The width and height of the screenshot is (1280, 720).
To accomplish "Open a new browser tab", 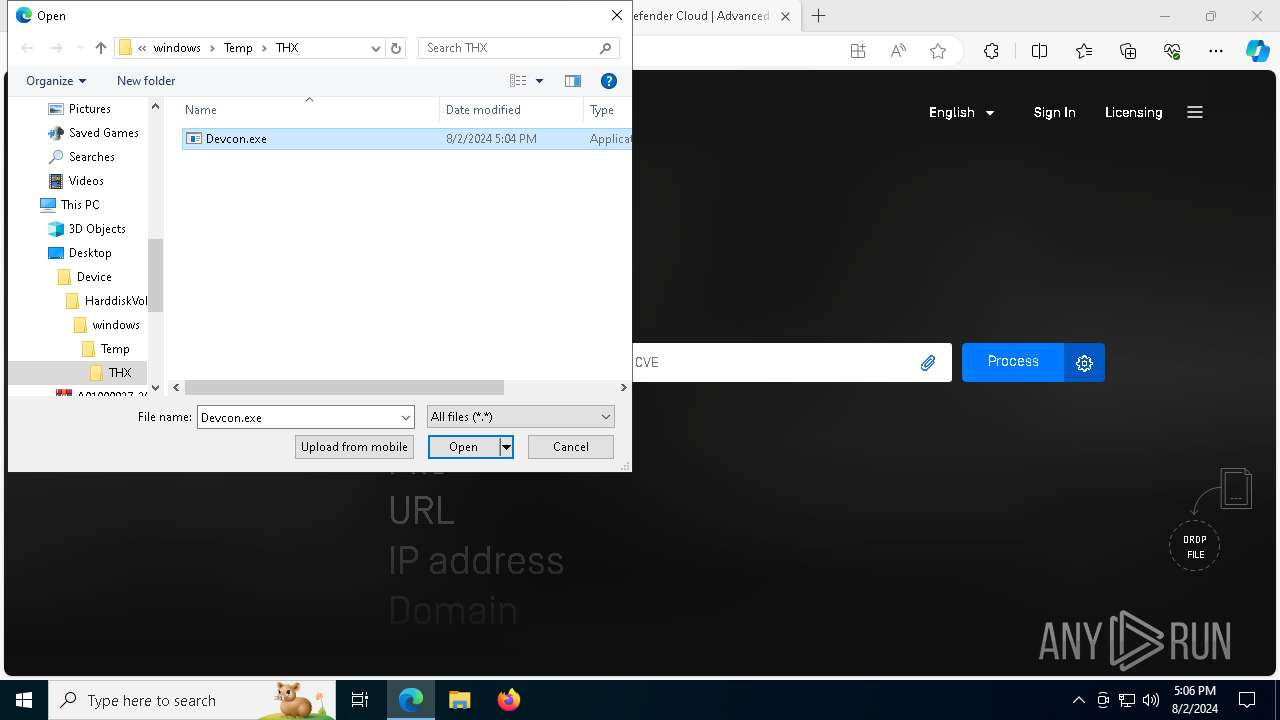I will coord(819,16).
